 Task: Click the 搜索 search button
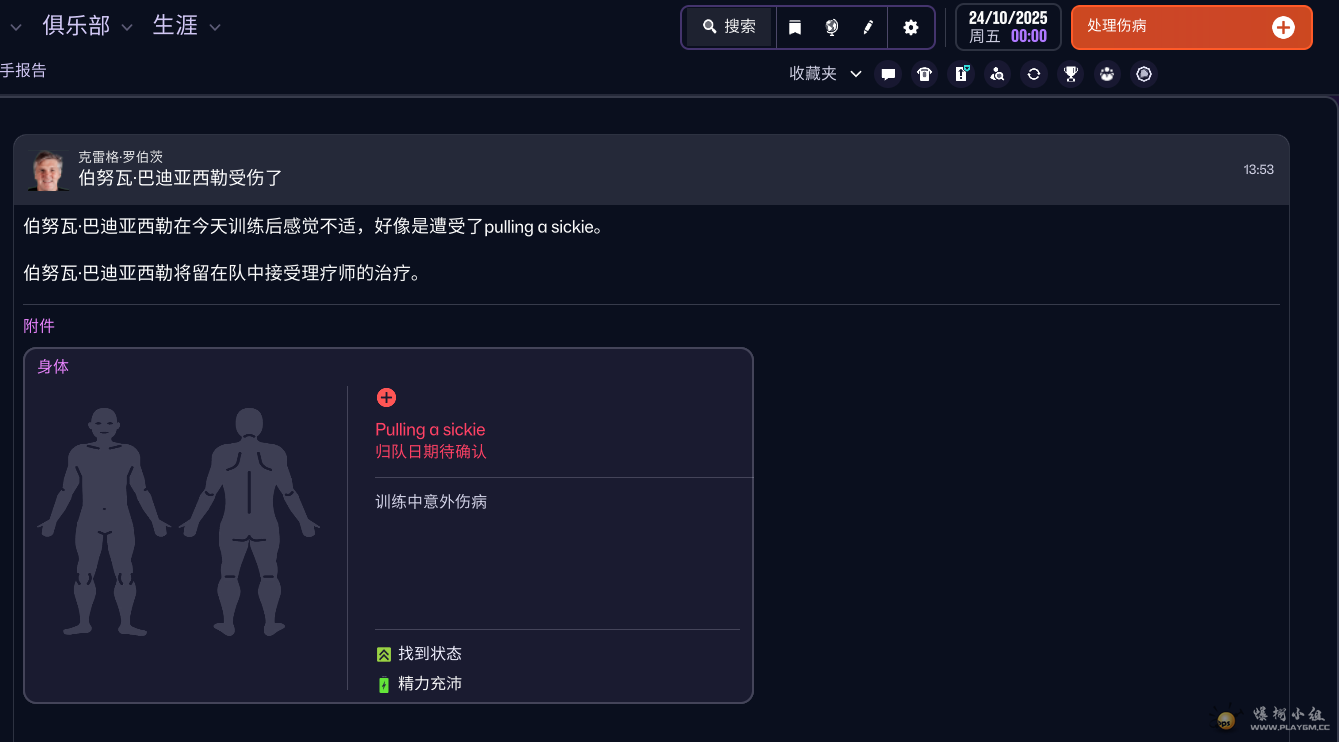coord(729,27)
